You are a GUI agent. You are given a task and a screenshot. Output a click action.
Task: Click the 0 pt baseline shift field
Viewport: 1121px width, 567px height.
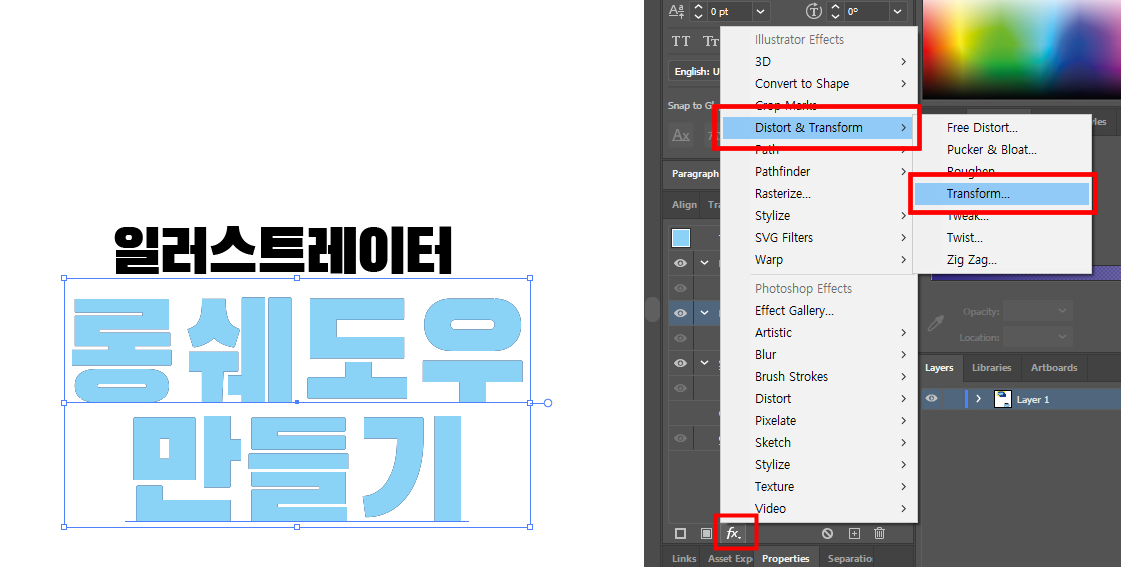[x=729, y=11]
